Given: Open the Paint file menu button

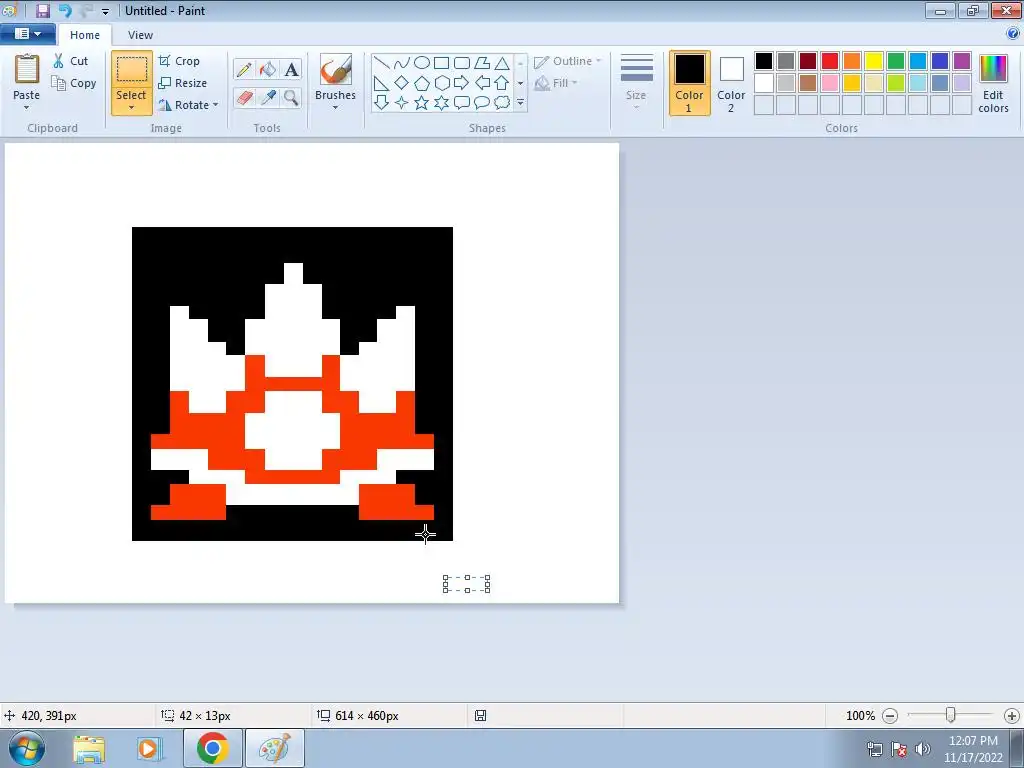Looking at the screenshot, I should click(27, 34).
